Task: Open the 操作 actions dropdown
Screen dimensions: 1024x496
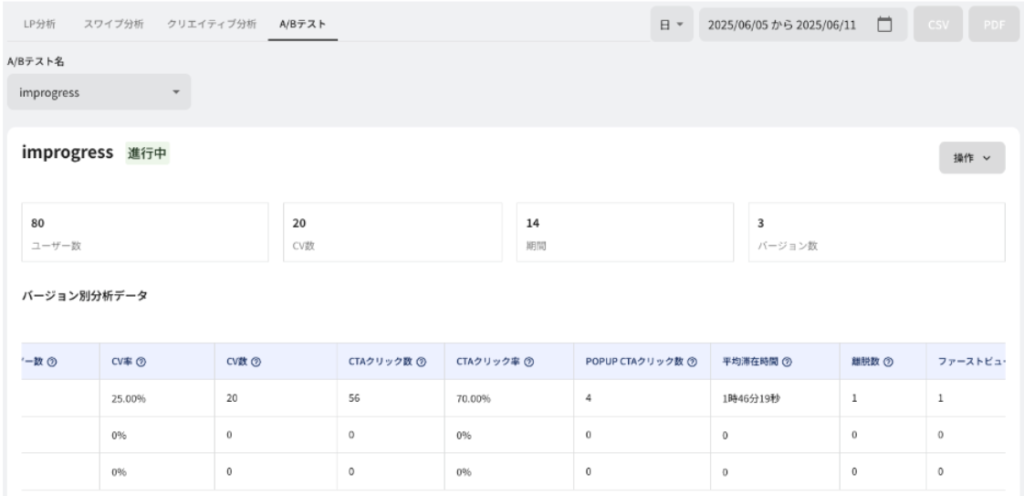Action: coord(971,157)
